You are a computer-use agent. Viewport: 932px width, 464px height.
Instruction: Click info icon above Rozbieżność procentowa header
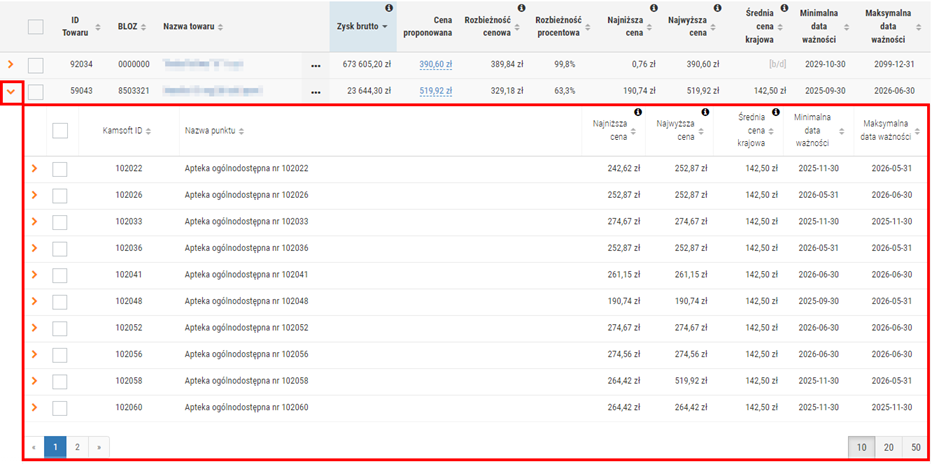click(x=575, y=8)
